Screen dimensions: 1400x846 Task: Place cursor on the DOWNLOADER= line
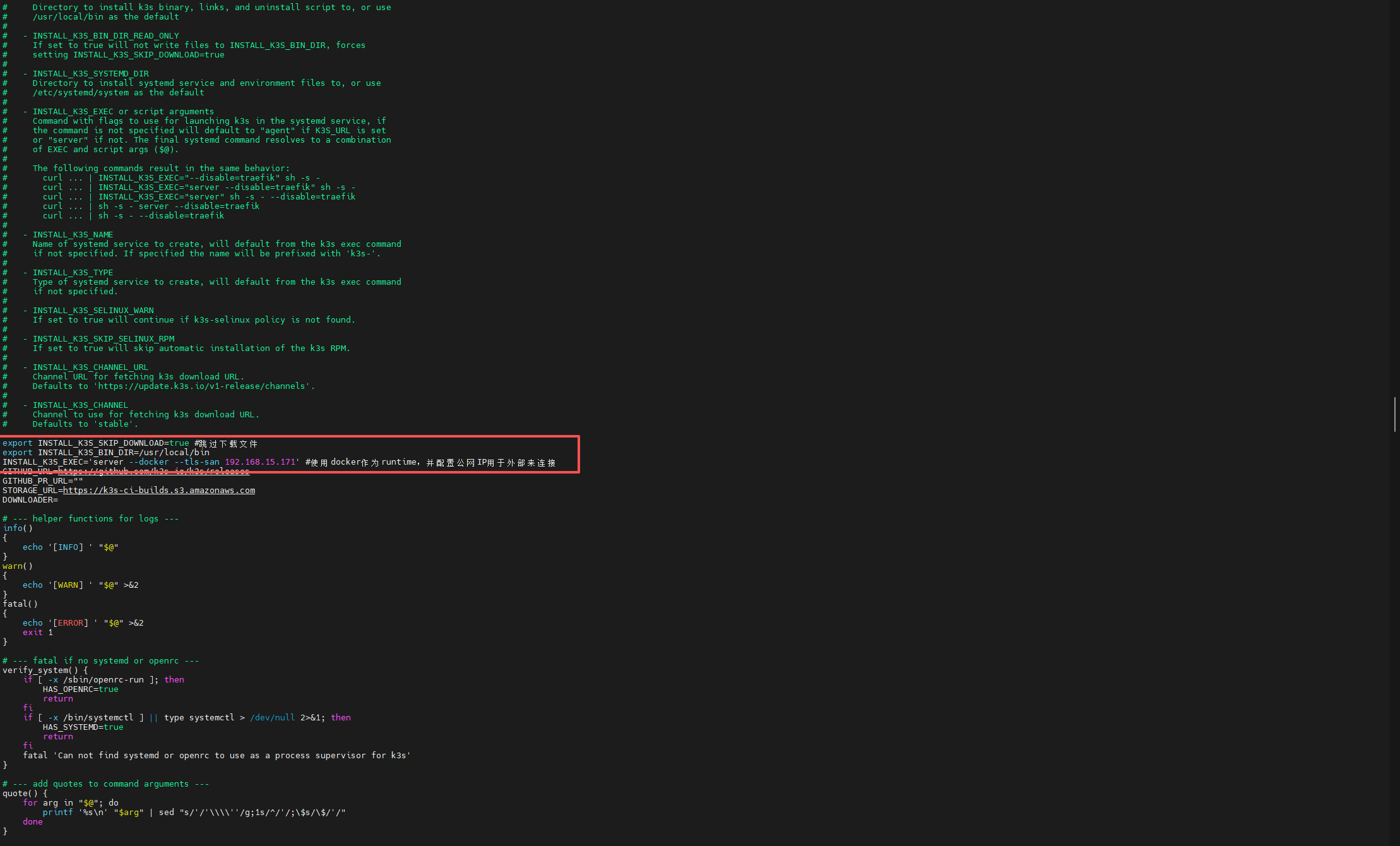(30, 500)
